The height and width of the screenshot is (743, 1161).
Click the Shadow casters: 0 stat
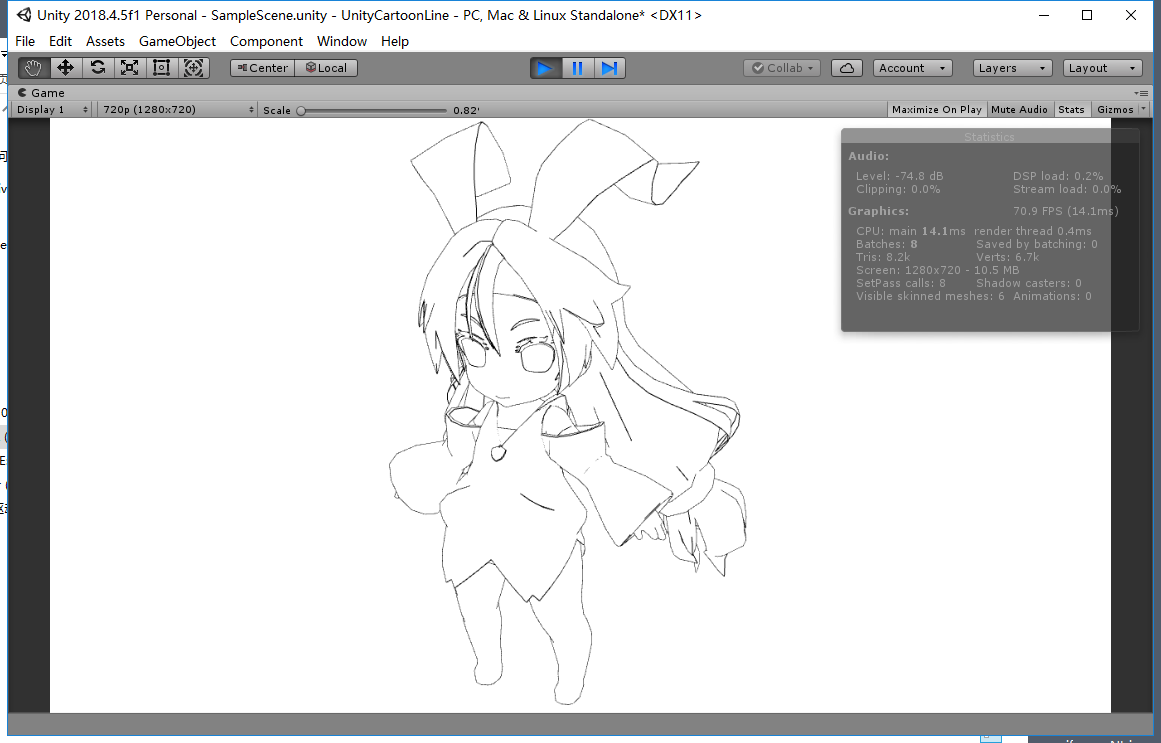1028,283
